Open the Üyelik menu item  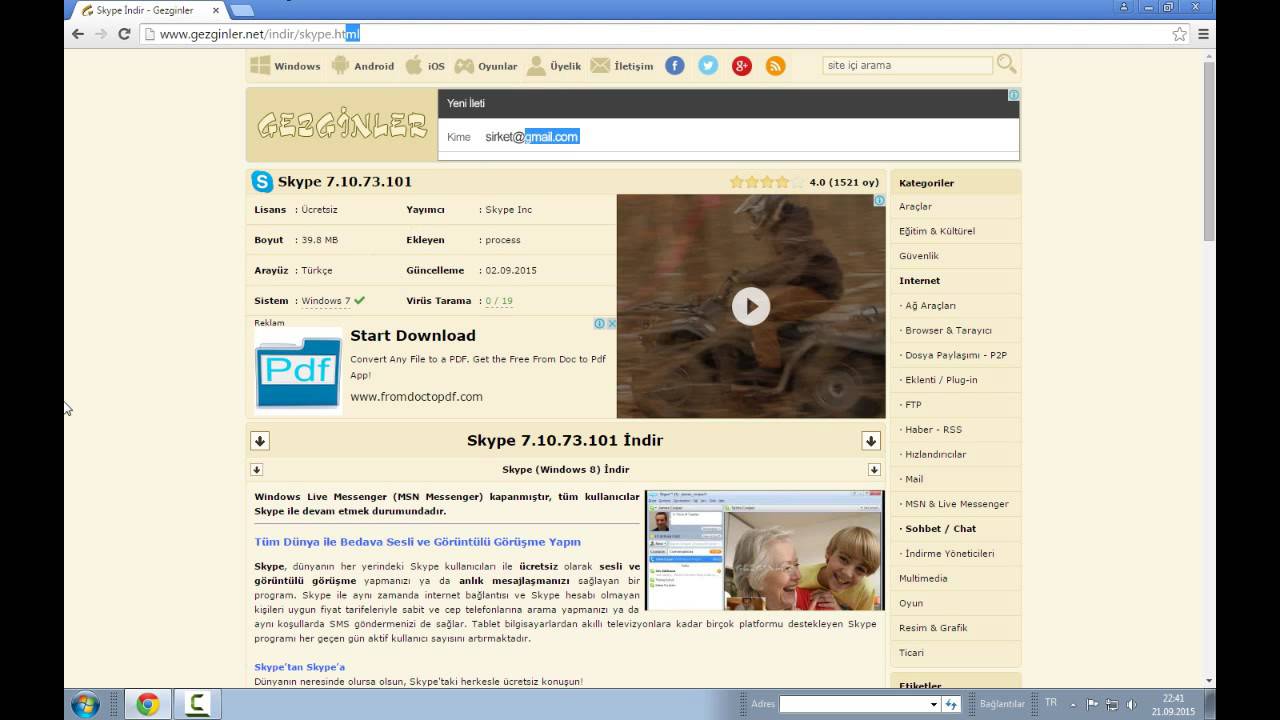tap(554, 66)
